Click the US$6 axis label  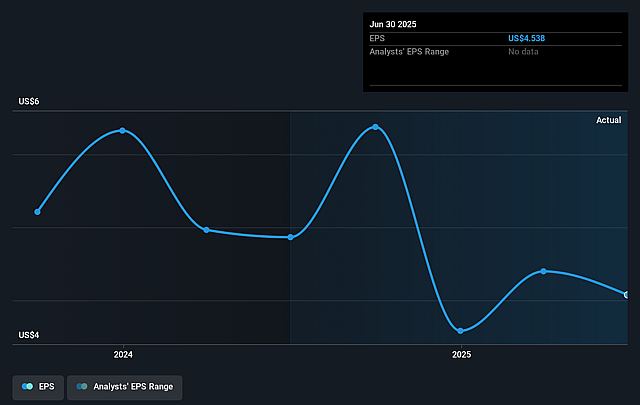29,101
